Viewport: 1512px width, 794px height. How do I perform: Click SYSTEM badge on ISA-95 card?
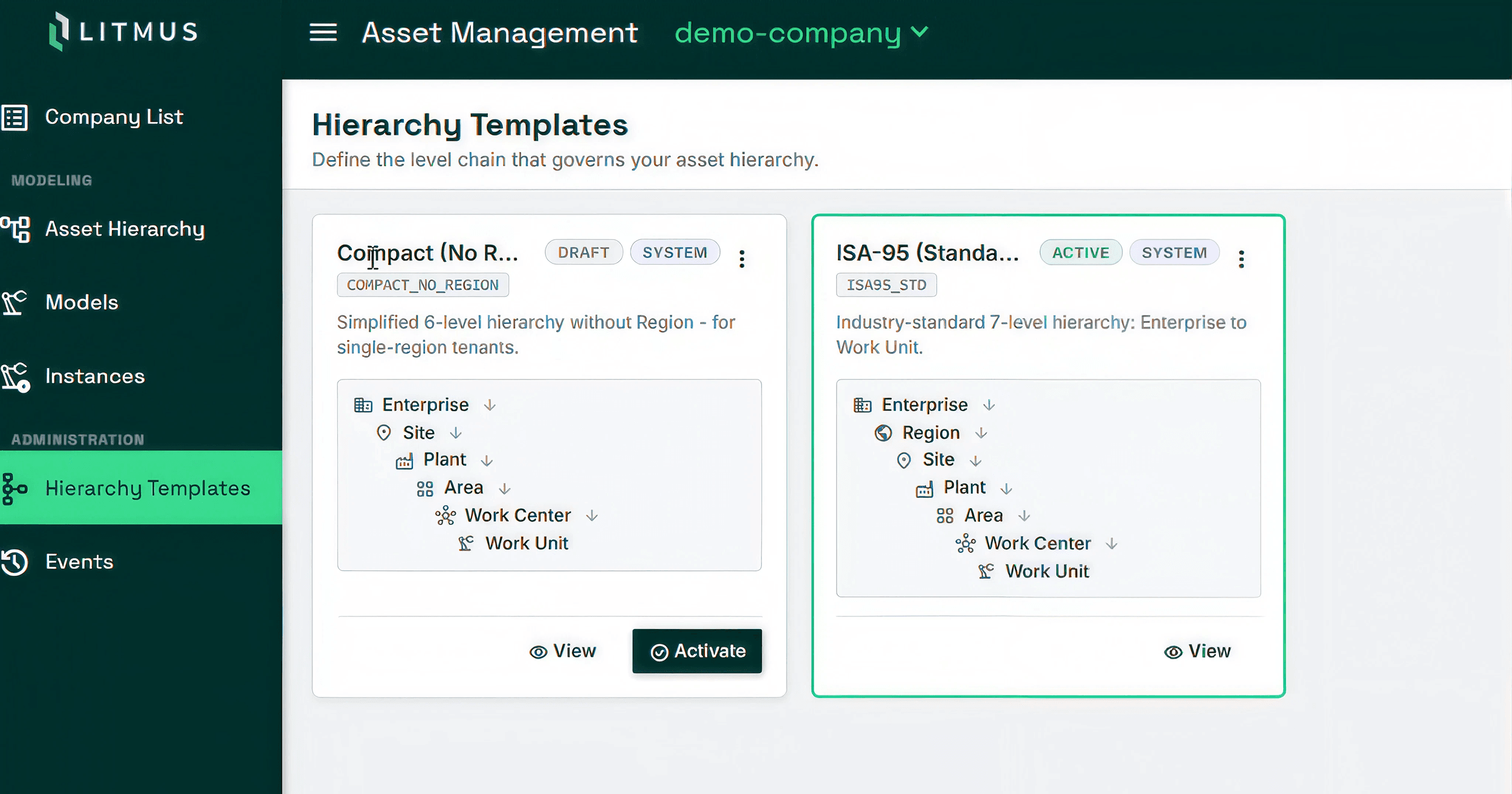coord(1174,253)
